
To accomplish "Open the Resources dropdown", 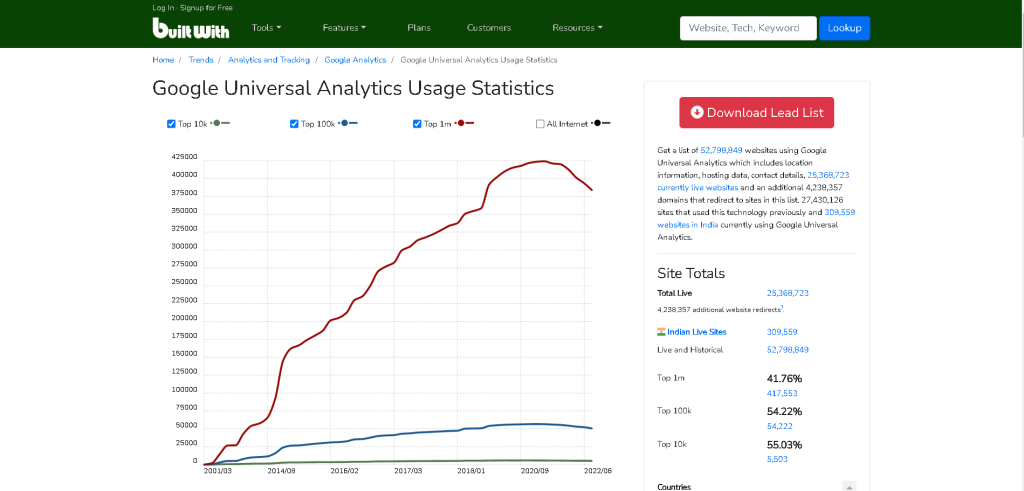I will coord(577,28).
